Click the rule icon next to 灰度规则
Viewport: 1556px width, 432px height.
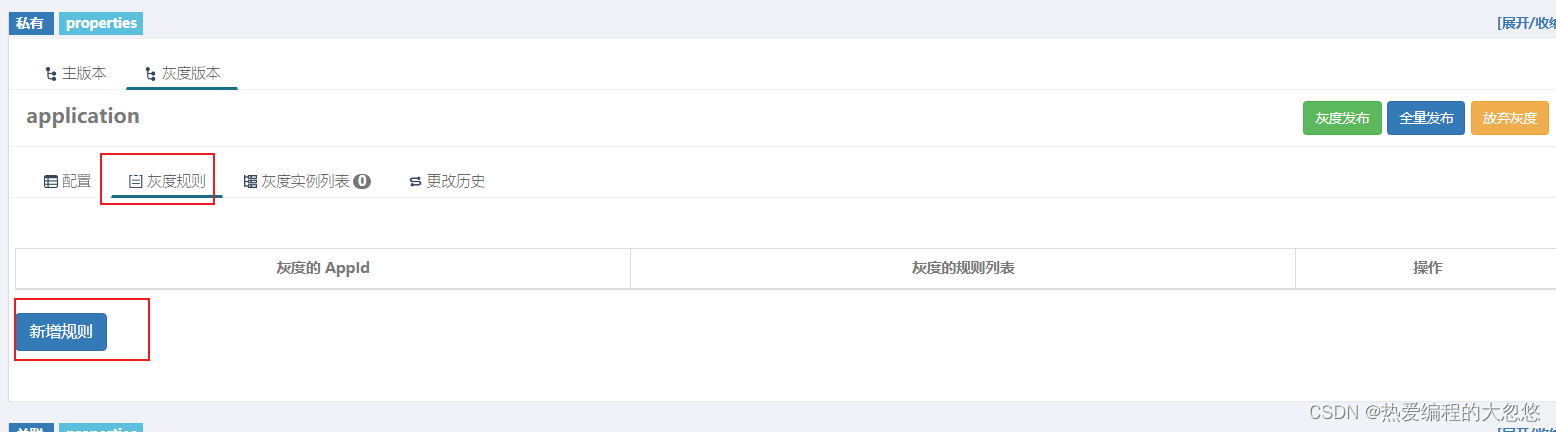(x=136, y=182)
